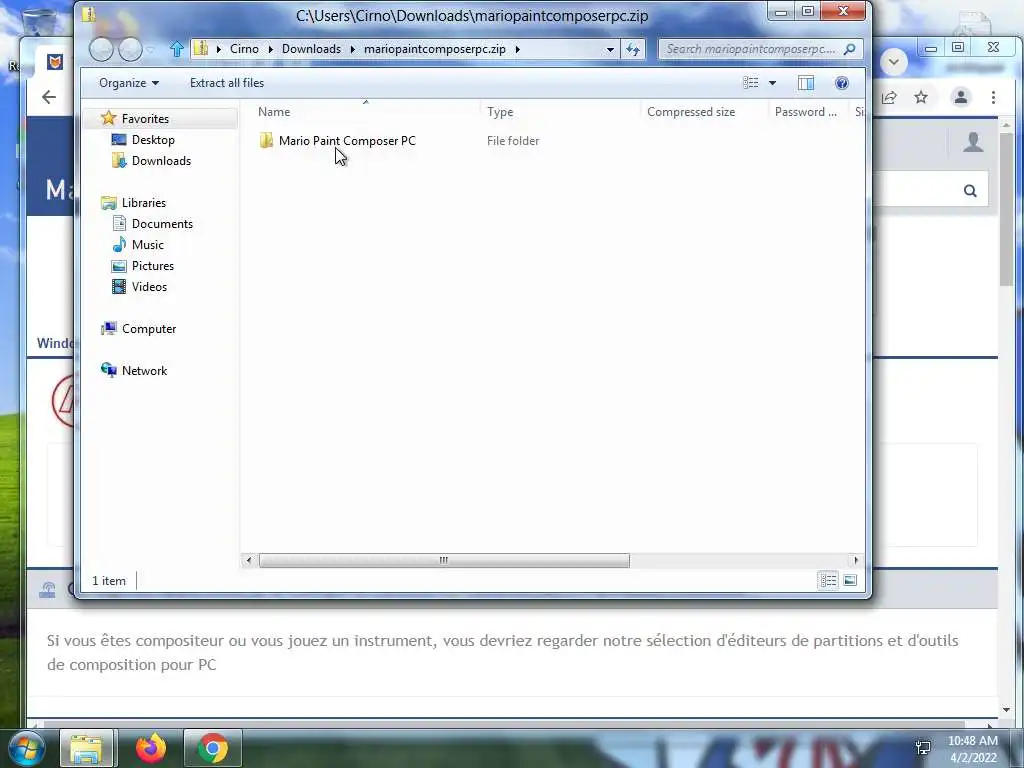Sort by the Type column header
This screenshot has width=1024, height=768.
click(500, 112)
